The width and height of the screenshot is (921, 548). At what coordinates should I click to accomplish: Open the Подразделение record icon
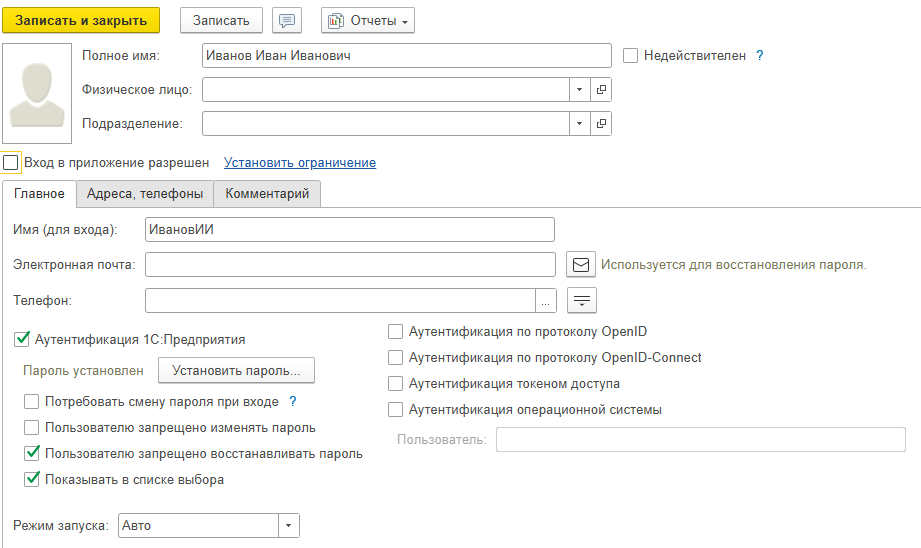601,123
